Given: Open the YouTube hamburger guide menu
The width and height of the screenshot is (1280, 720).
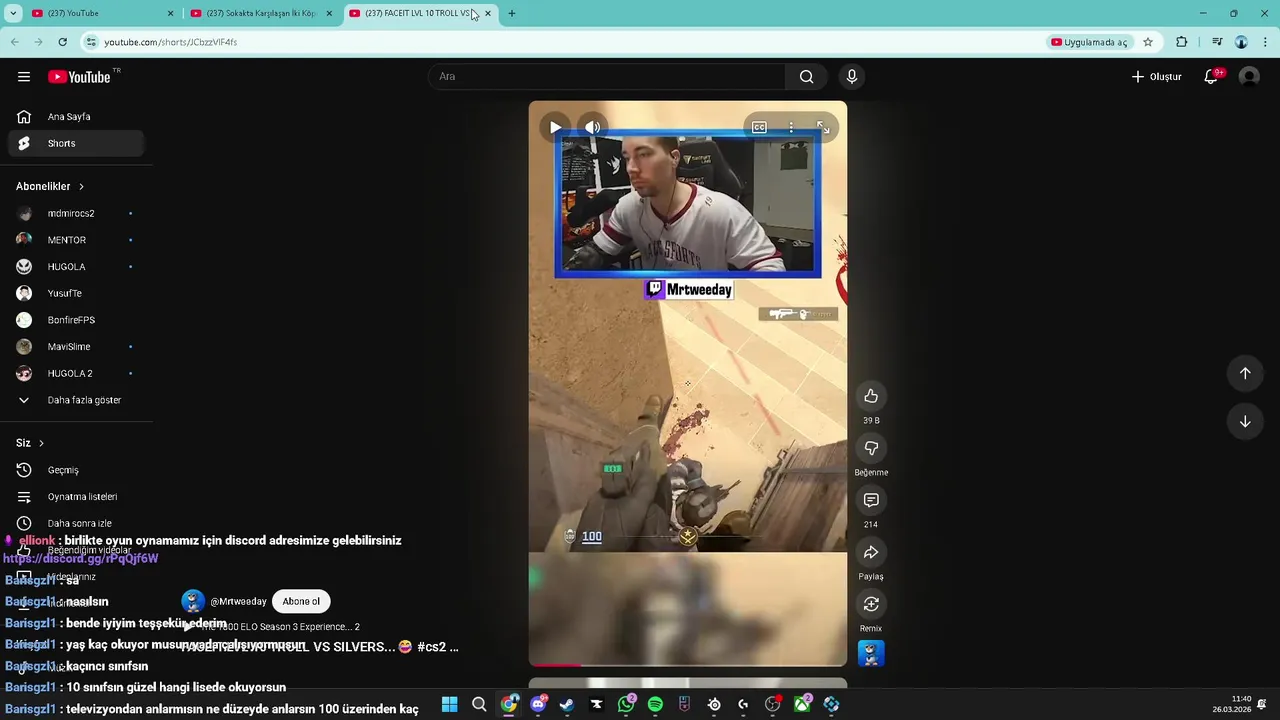Looking at the screenshot, I should coord(24,77).
